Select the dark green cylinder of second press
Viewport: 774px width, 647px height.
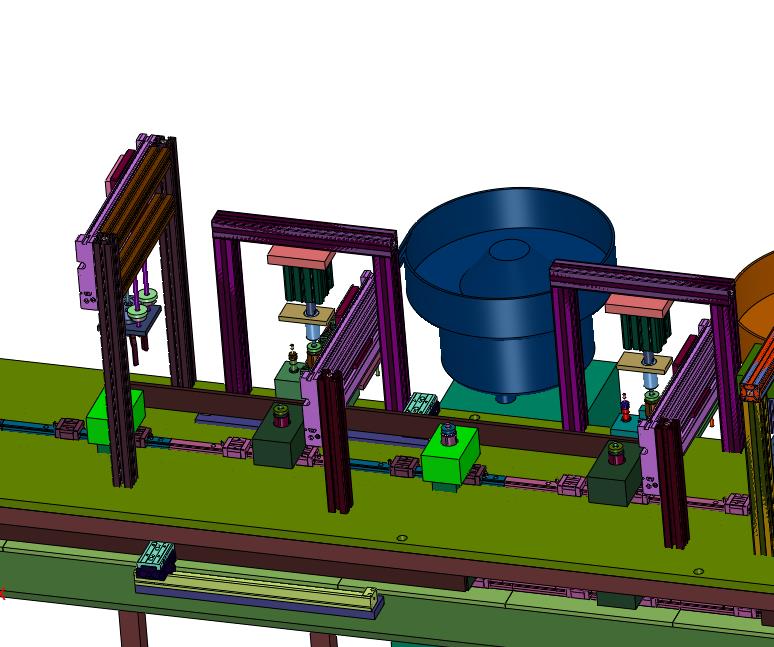click(x=645, y=333)
